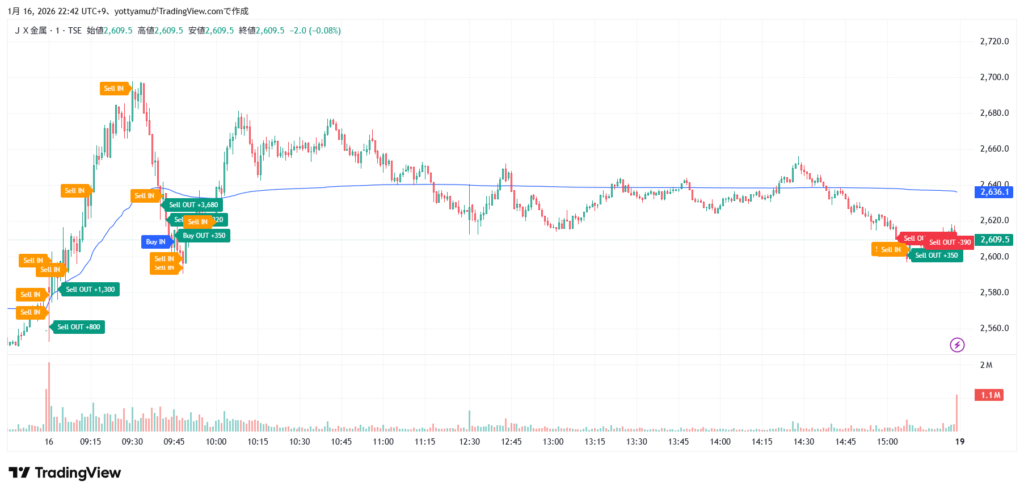The width and height of the screenshot is (1024, 494).
Task: Click the 15:00 time axis label
Action: click(887, 441)
